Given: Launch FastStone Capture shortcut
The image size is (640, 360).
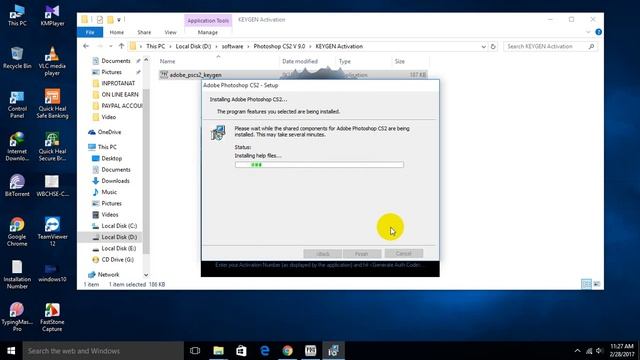Looking at the screenshot, I should click(x=52, y=317).
